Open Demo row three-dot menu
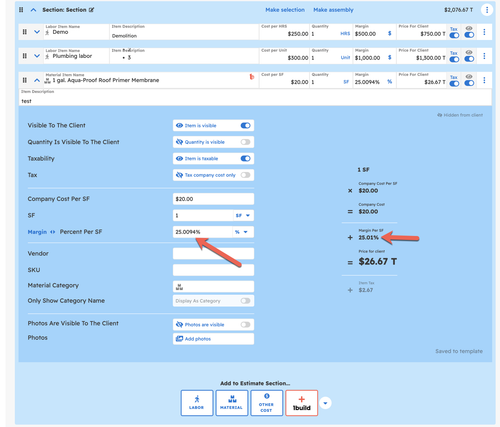 484,32
